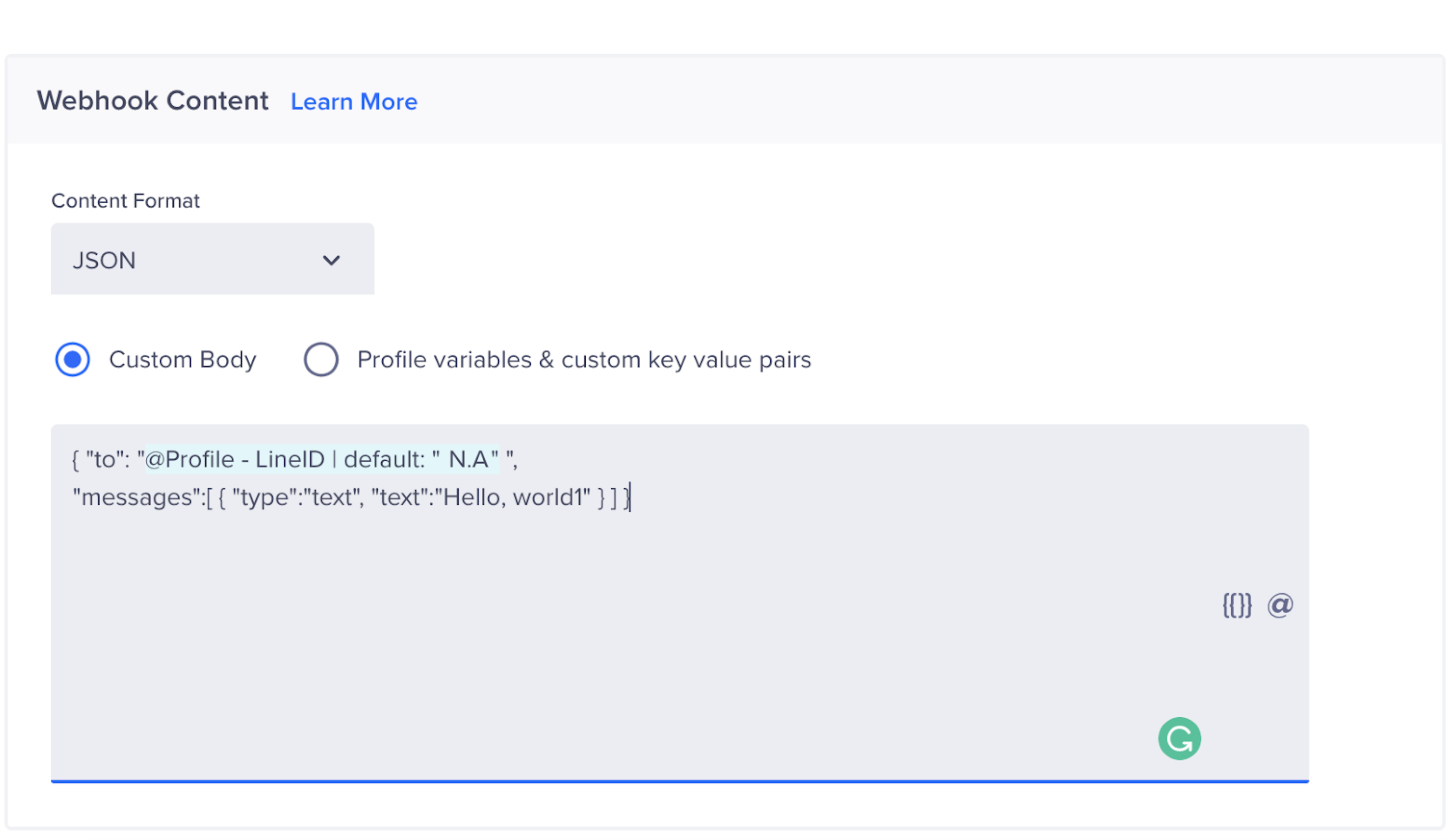Click the Content Format label
This screenshot has width=1450, height=840.
pos(125,201)
